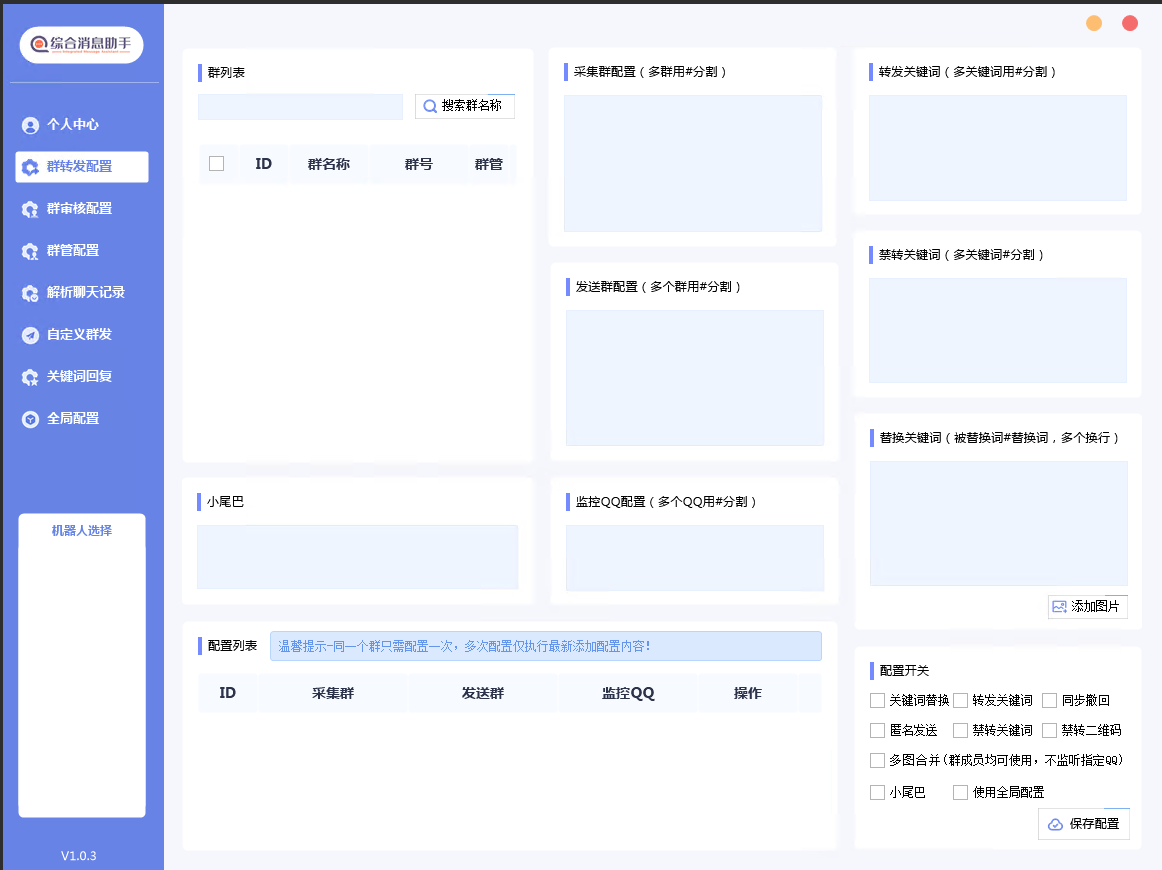Focus the 采集群配置 text area

click(x=692, y=163)
